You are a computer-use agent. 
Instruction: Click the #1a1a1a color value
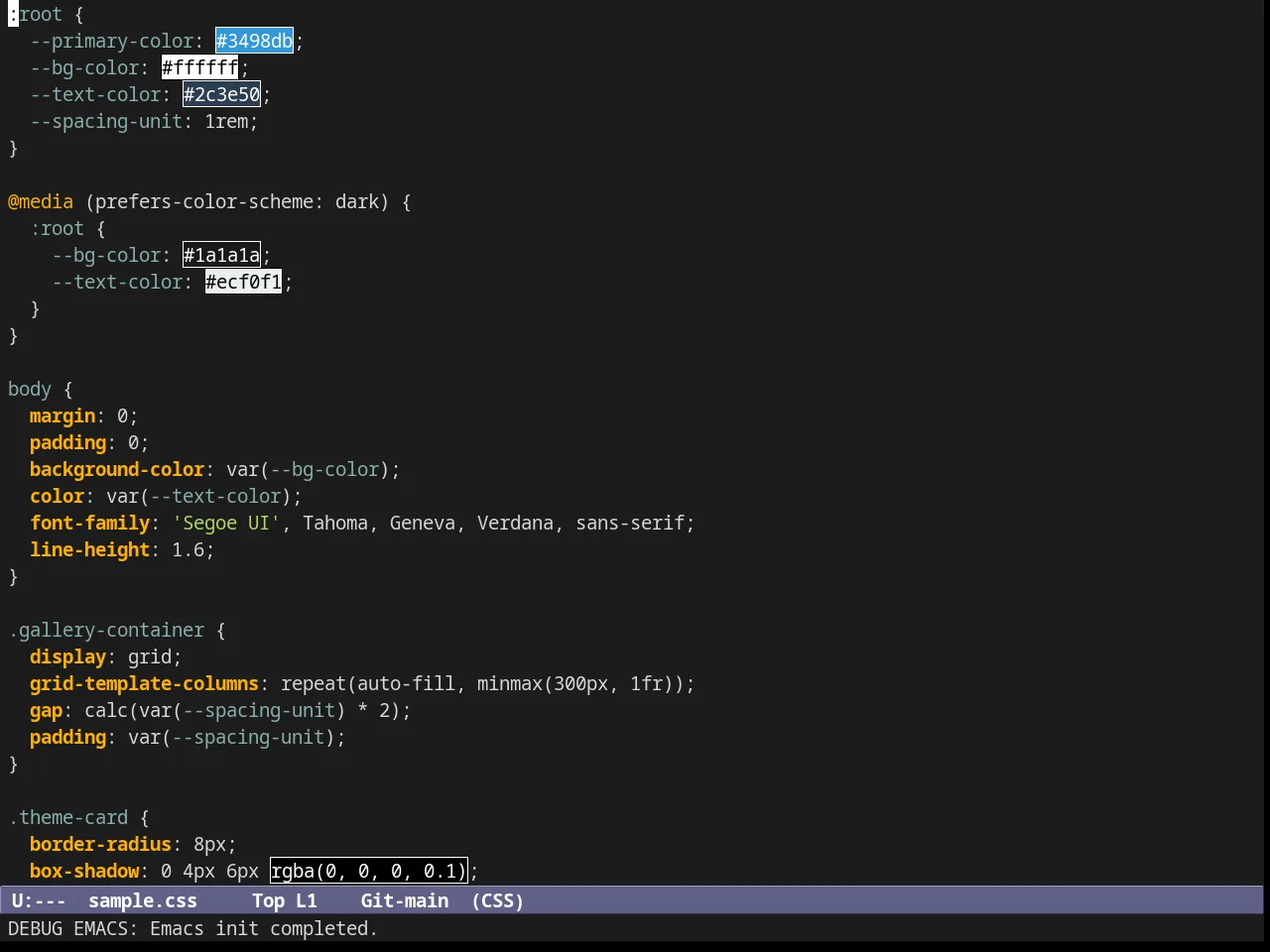coord(221,255)
